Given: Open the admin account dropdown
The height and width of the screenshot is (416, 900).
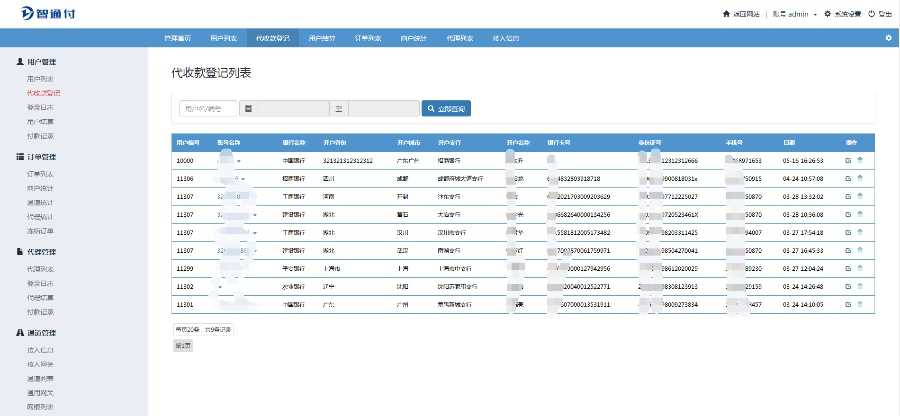Looking at the screenshot, I should pos(800,14).
